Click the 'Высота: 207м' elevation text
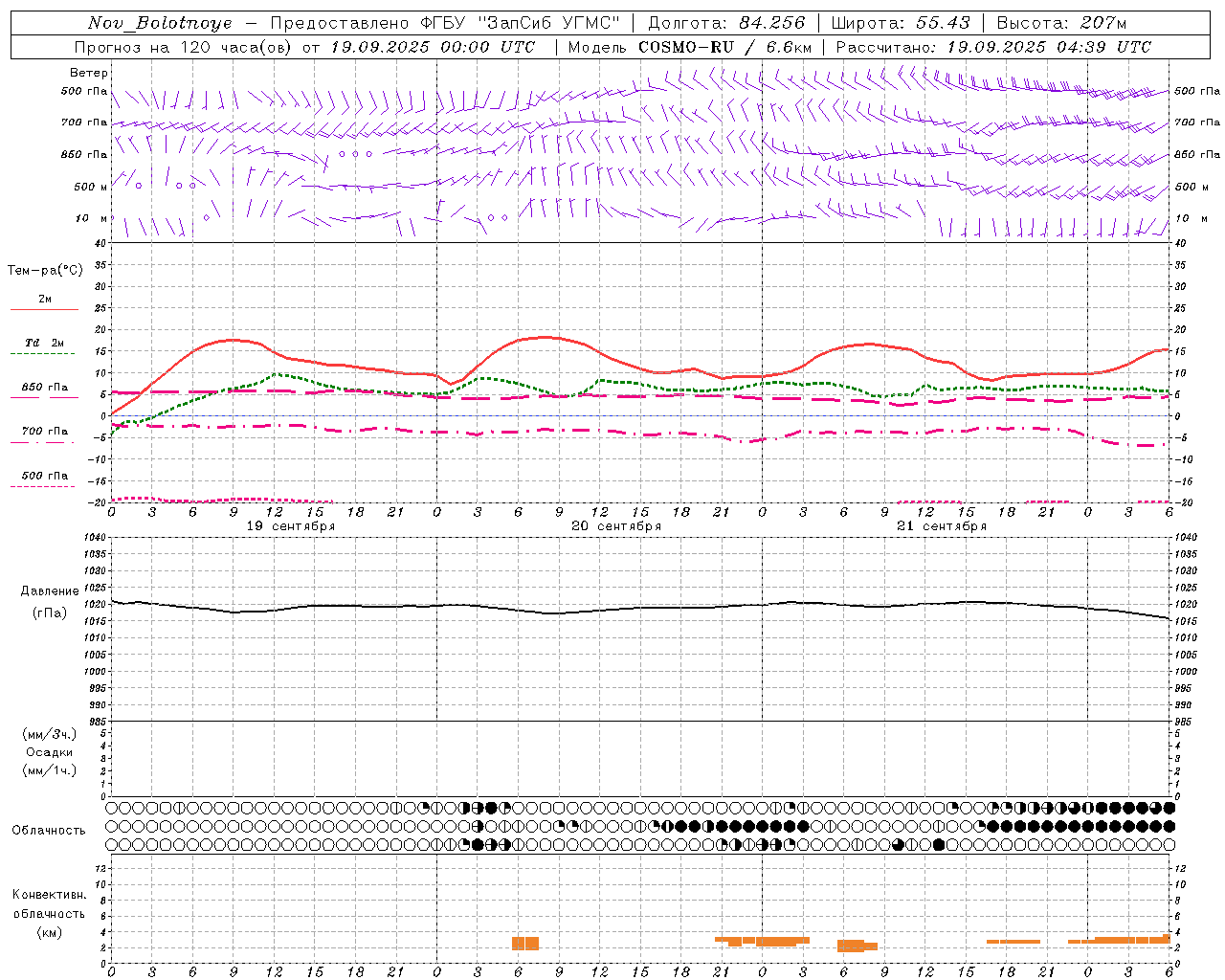This screenshot has height=980, width=1225. click(x=1061, y=23)
